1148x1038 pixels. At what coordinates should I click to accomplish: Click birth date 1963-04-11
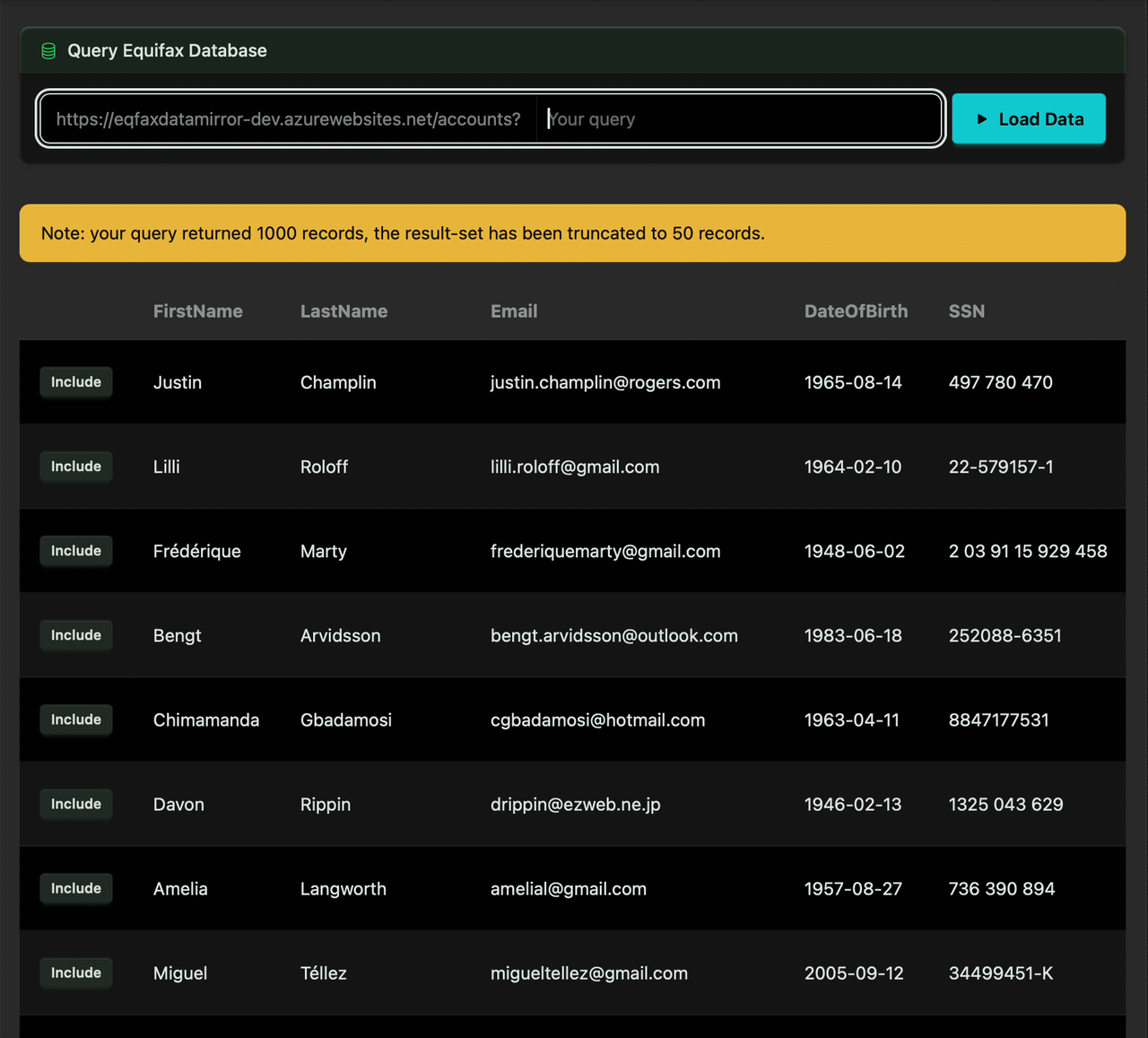852,720
